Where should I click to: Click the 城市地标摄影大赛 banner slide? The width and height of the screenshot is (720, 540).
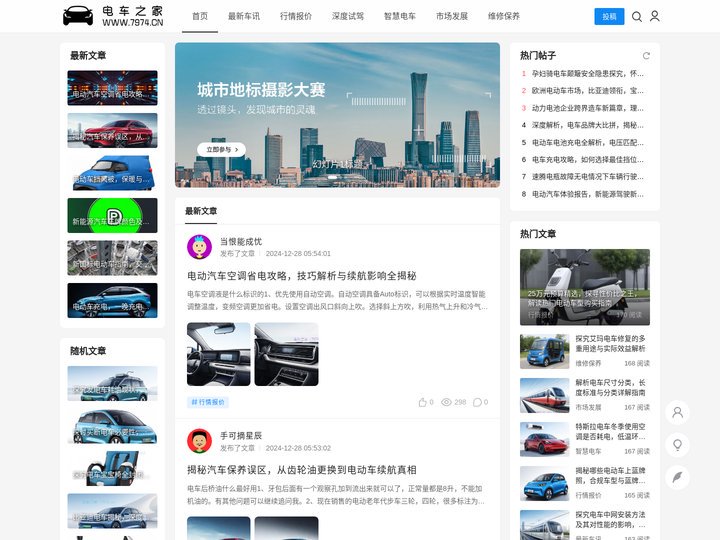[x=337, y=115]
